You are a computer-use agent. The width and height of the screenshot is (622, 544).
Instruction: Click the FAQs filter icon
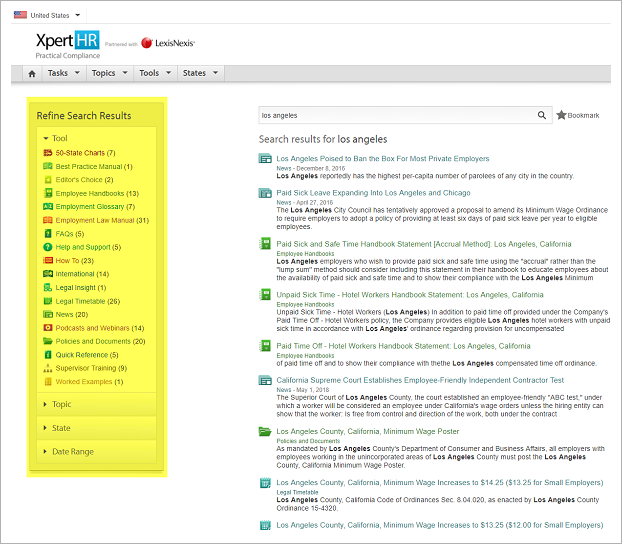[47, 233]
